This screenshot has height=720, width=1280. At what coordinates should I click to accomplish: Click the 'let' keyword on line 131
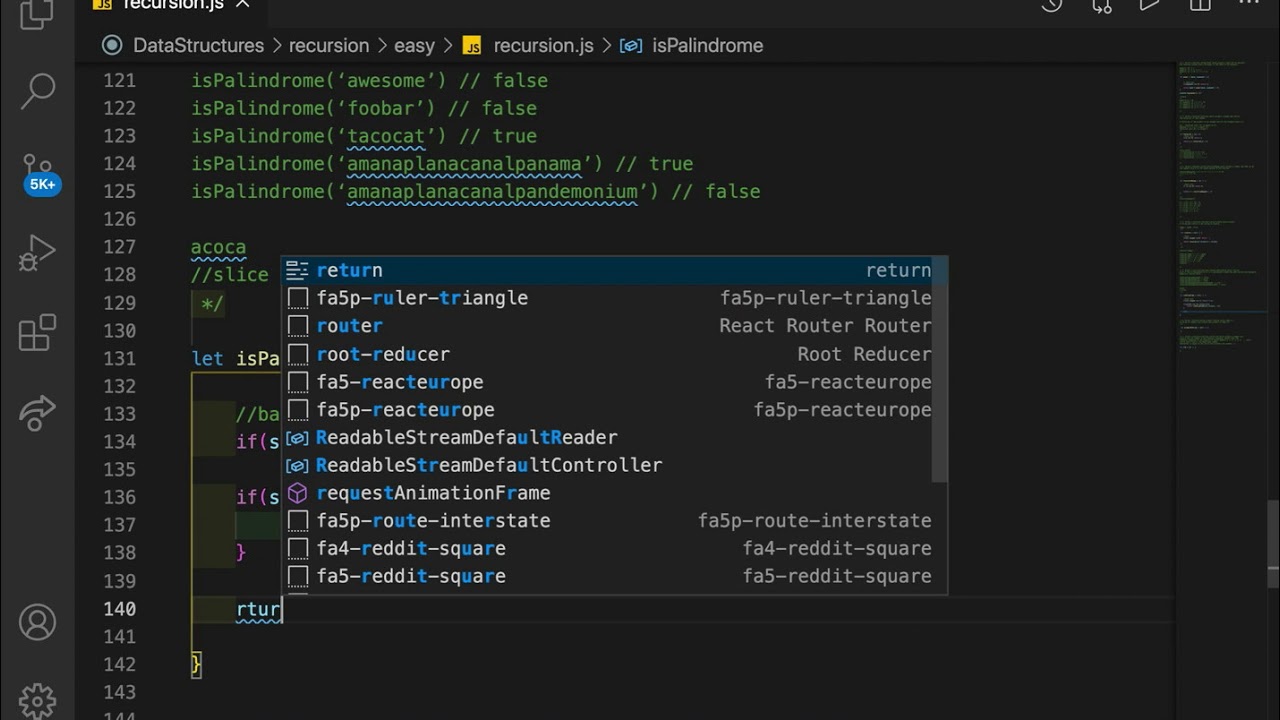pyautogui.click(x=207, y=359)
